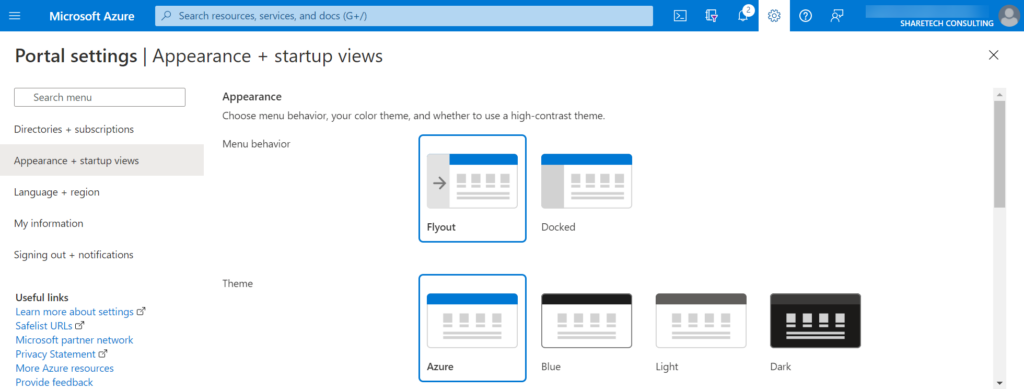Open the notifications bell

743,16
